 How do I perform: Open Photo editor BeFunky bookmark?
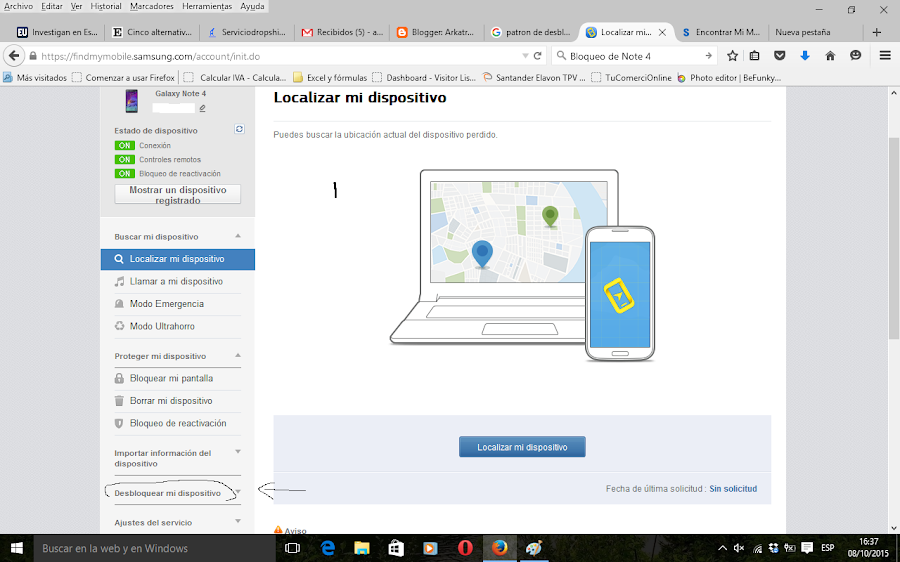729,77
